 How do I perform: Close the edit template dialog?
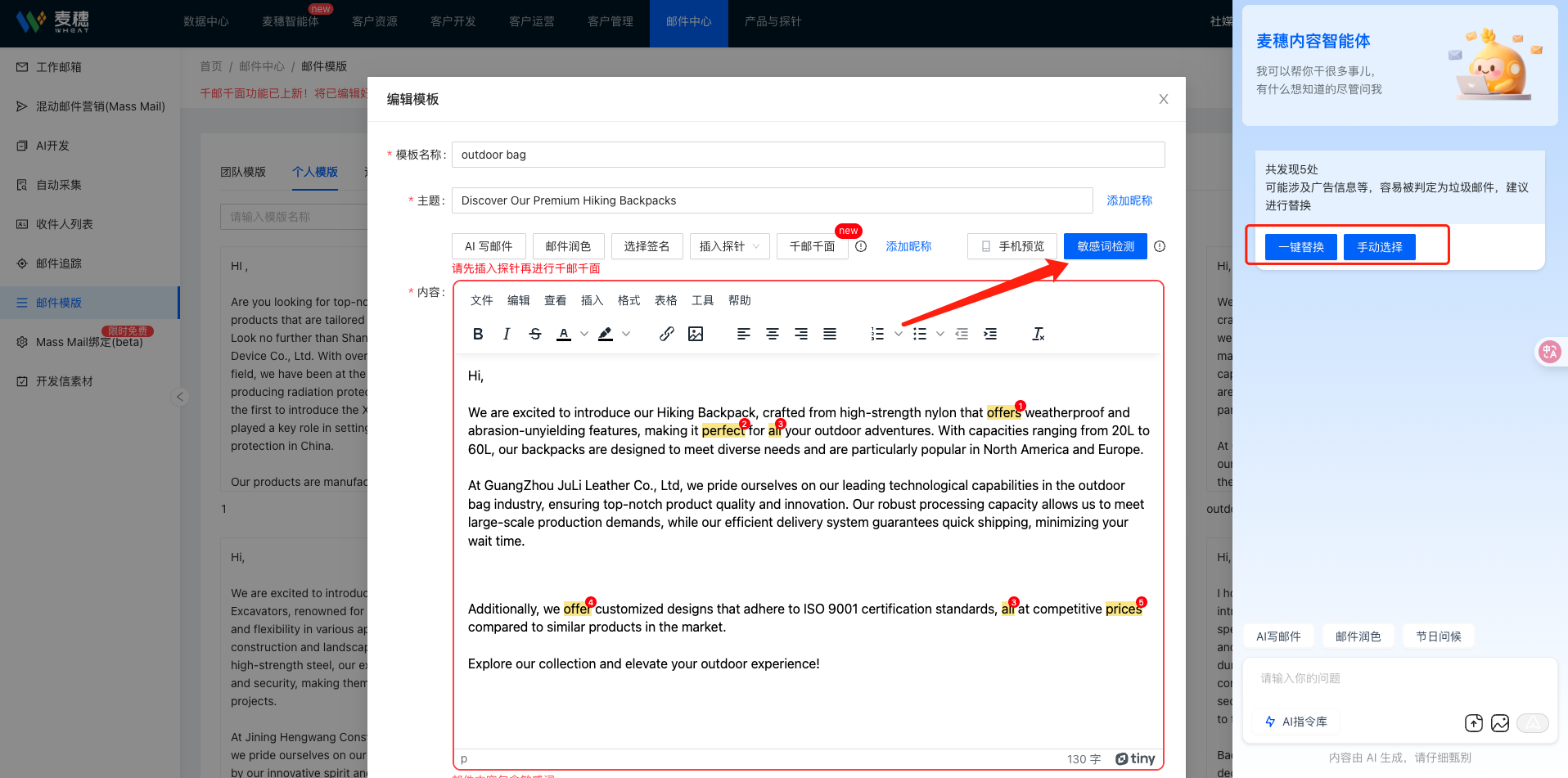(x=1163, y=99)
